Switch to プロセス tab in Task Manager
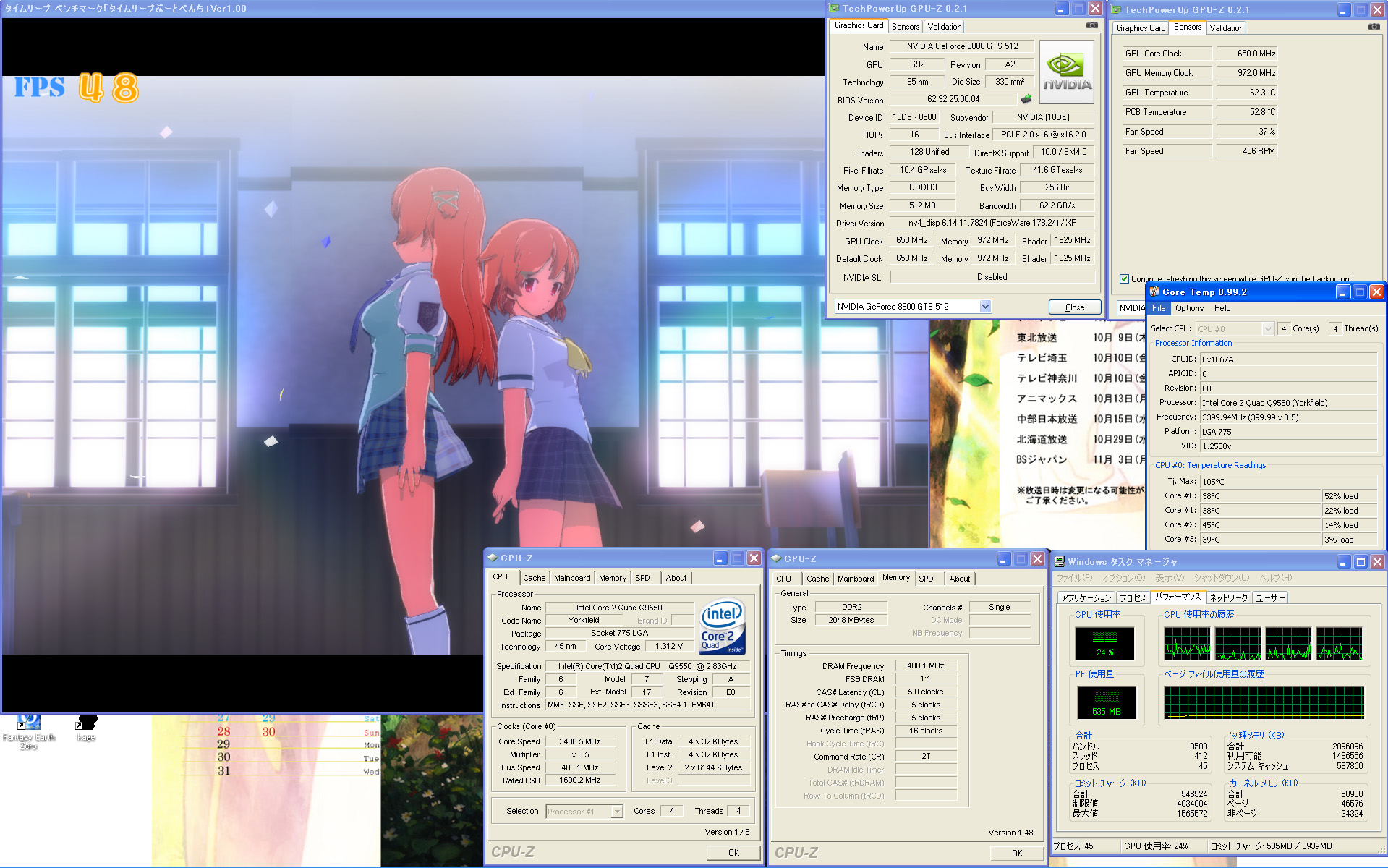Image resolution: width=1388 pixels, height=868 pixels. pyautogui.click(x=1133, y=598)
